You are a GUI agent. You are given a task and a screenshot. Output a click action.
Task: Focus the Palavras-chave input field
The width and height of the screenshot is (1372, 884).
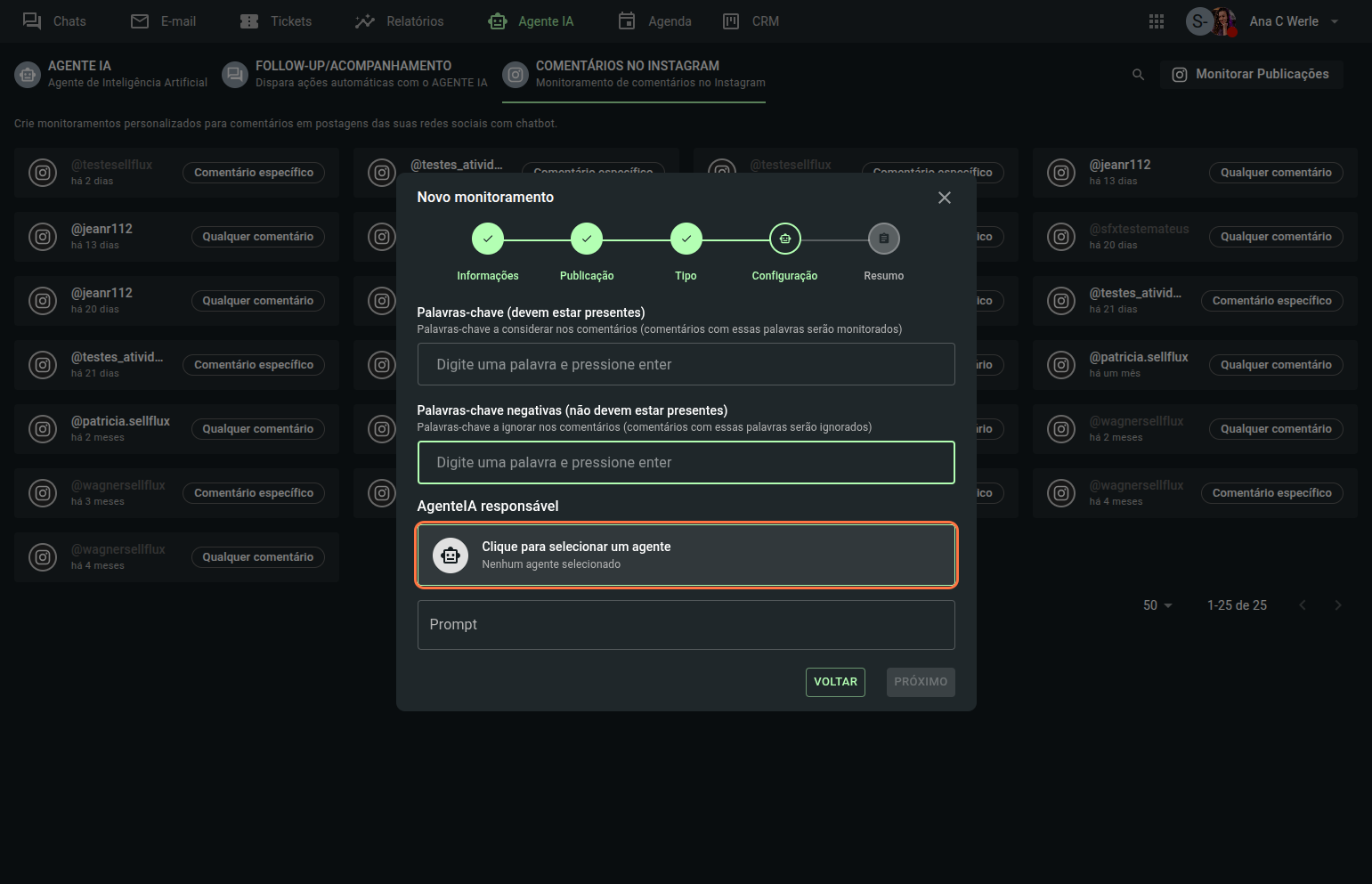[x=686, y=364]
